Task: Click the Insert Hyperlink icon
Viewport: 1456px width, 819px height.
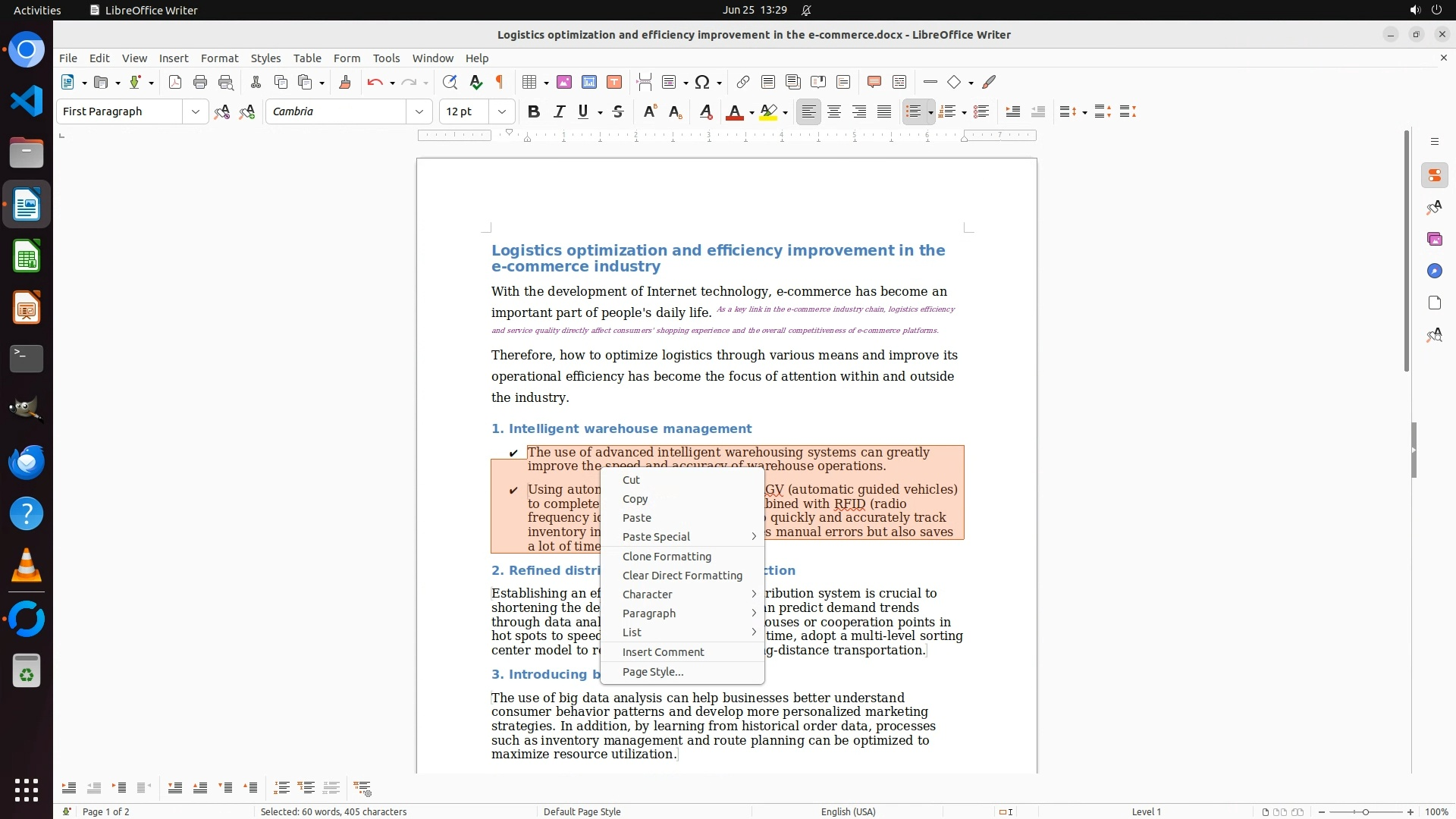Action: click(x=743, y=83)
